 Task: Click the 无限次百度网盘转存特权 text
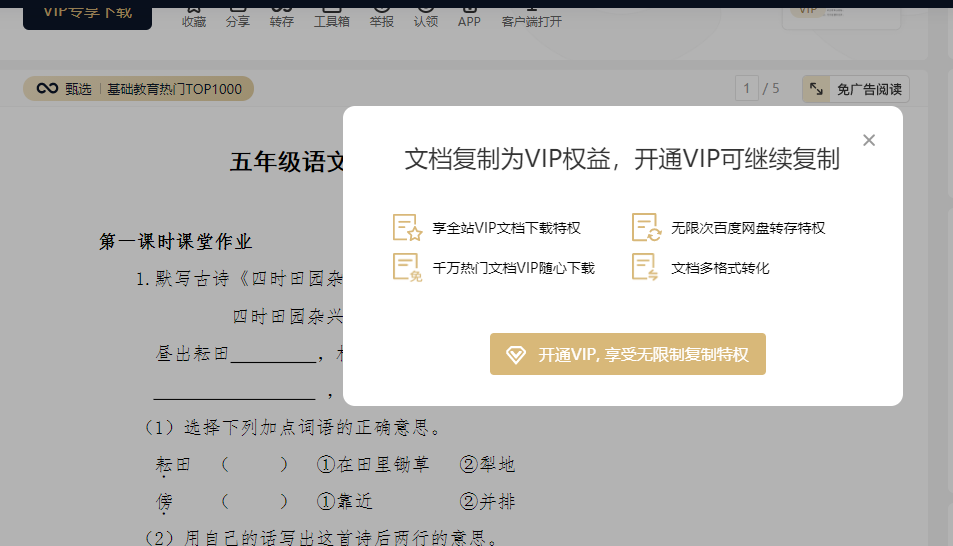click(748, 228)
